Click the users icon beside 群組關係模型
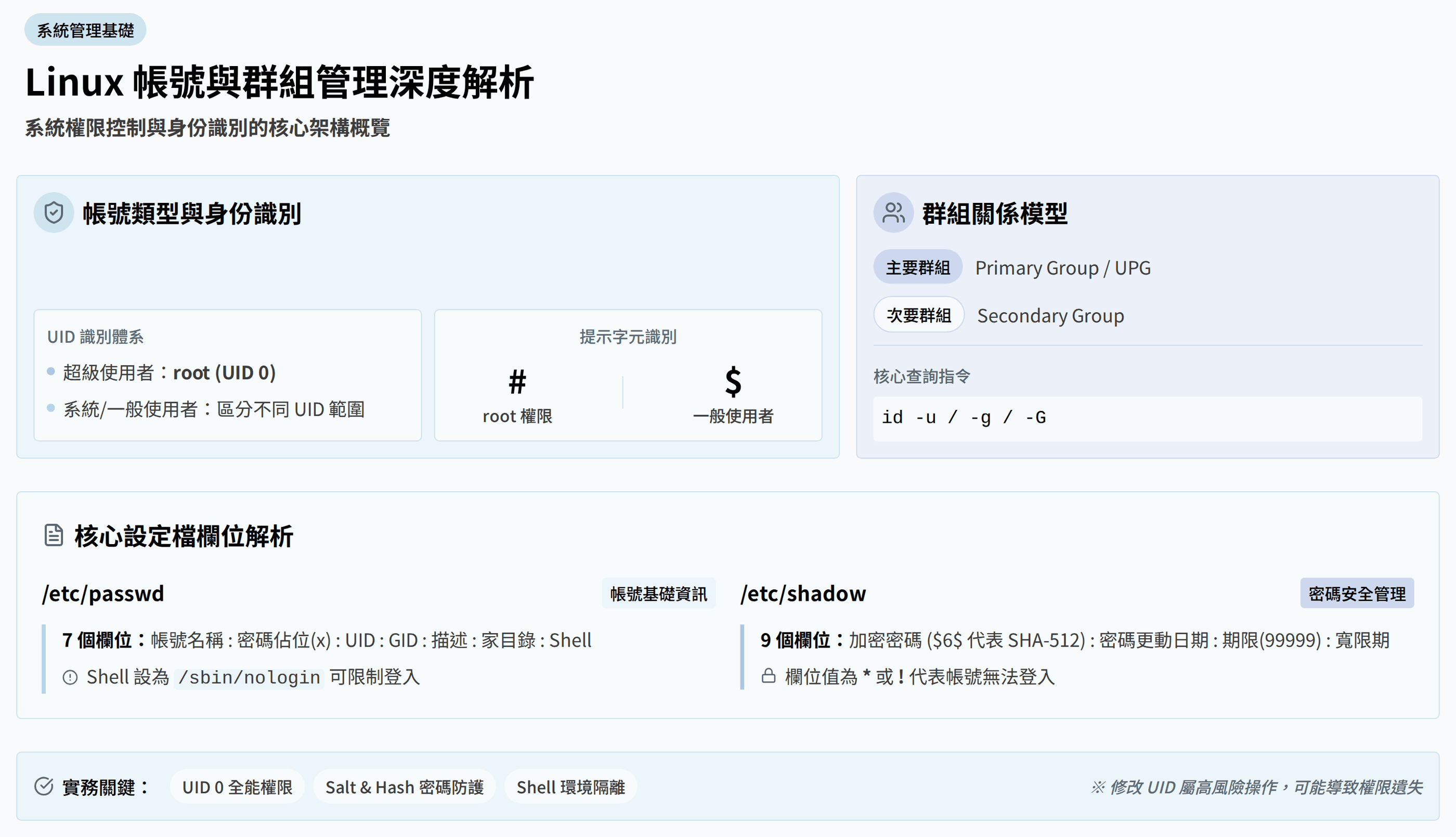Viewport: 1456px width, 837px height. pyautogui.click(x=893, y=213)
